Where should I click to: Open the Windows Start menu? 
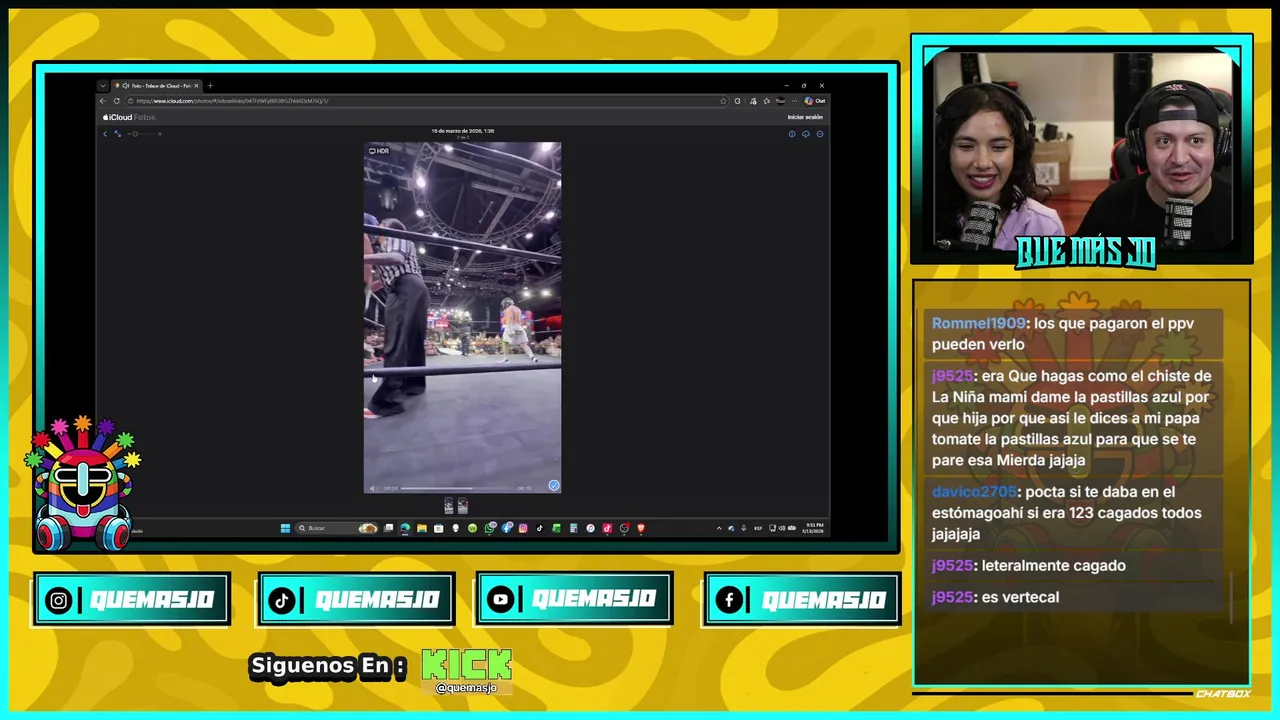[285, 528]
